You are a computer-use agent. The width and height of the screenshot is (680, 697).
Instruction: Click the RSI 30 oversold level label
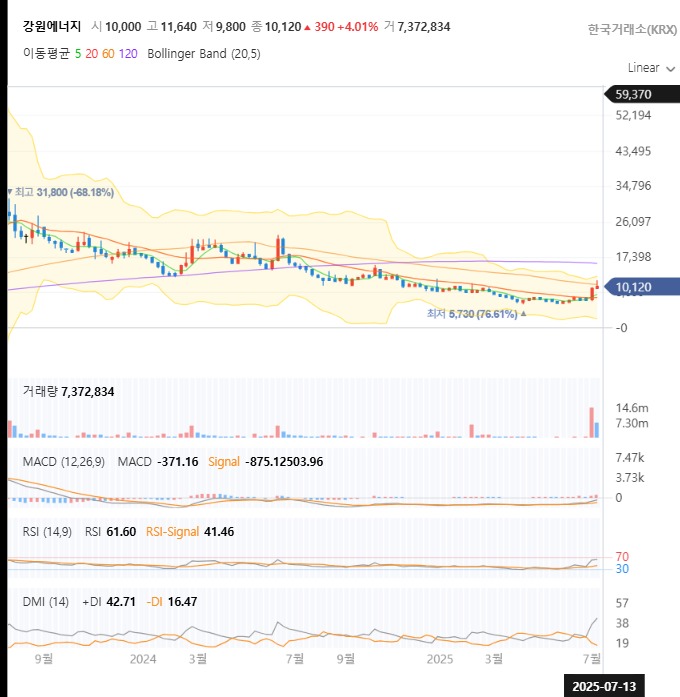[x=622, y=569]
